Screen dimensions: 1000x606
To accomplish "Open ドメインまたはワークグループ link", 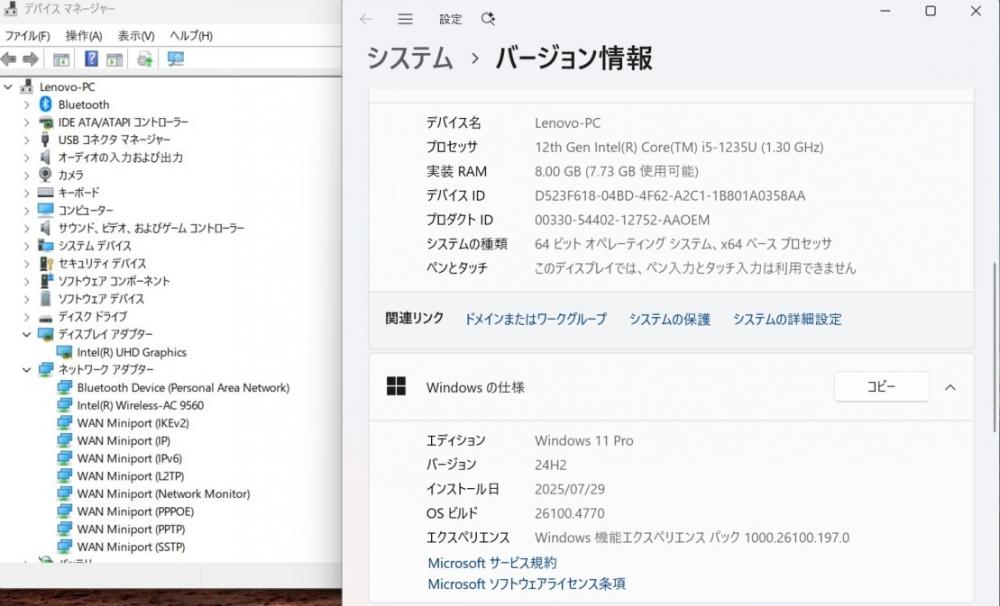I will click(x=535, y=319).
